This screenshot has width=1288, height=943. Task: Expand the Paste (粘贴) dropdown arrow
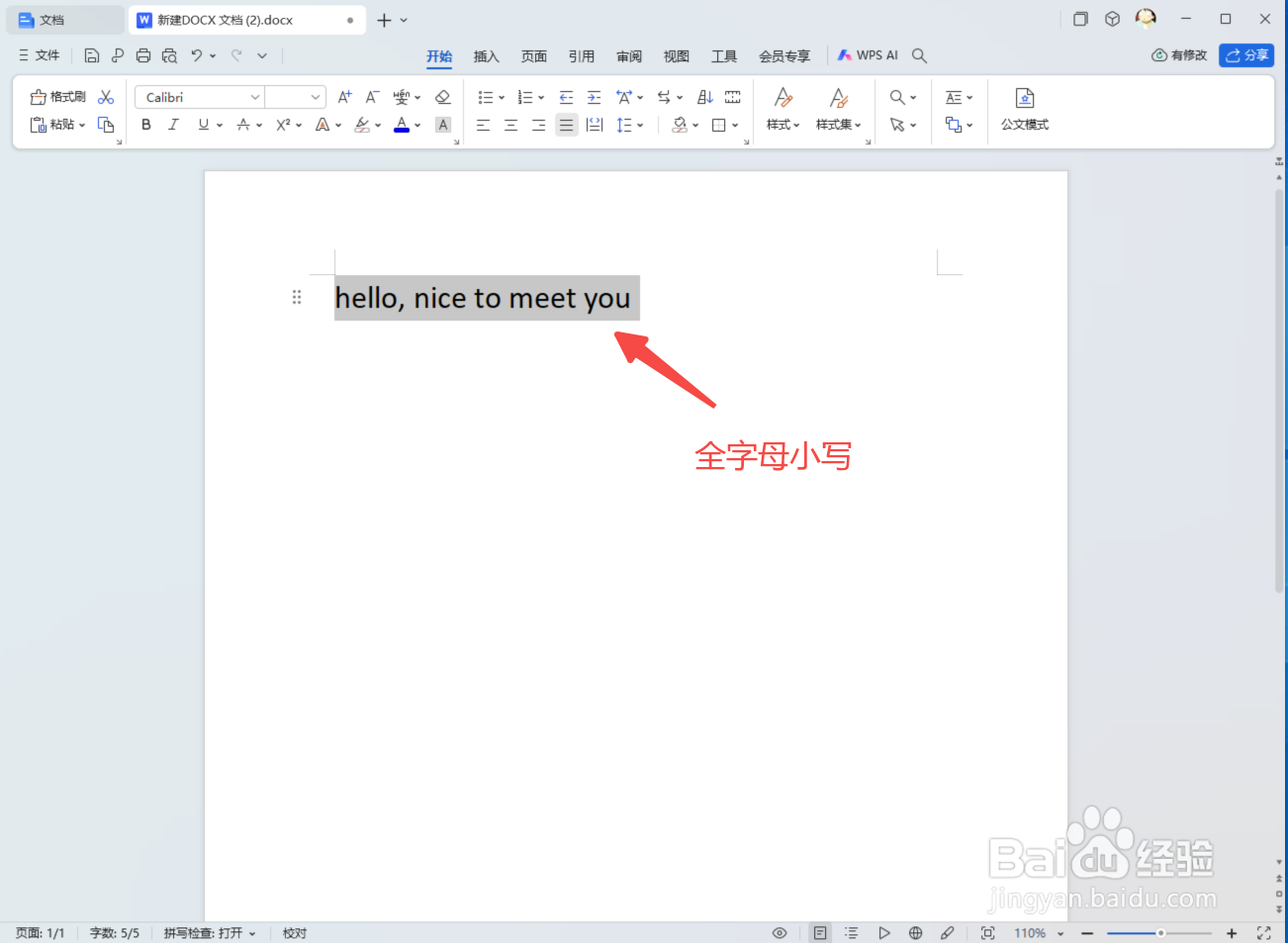click(x=82, y=125)
